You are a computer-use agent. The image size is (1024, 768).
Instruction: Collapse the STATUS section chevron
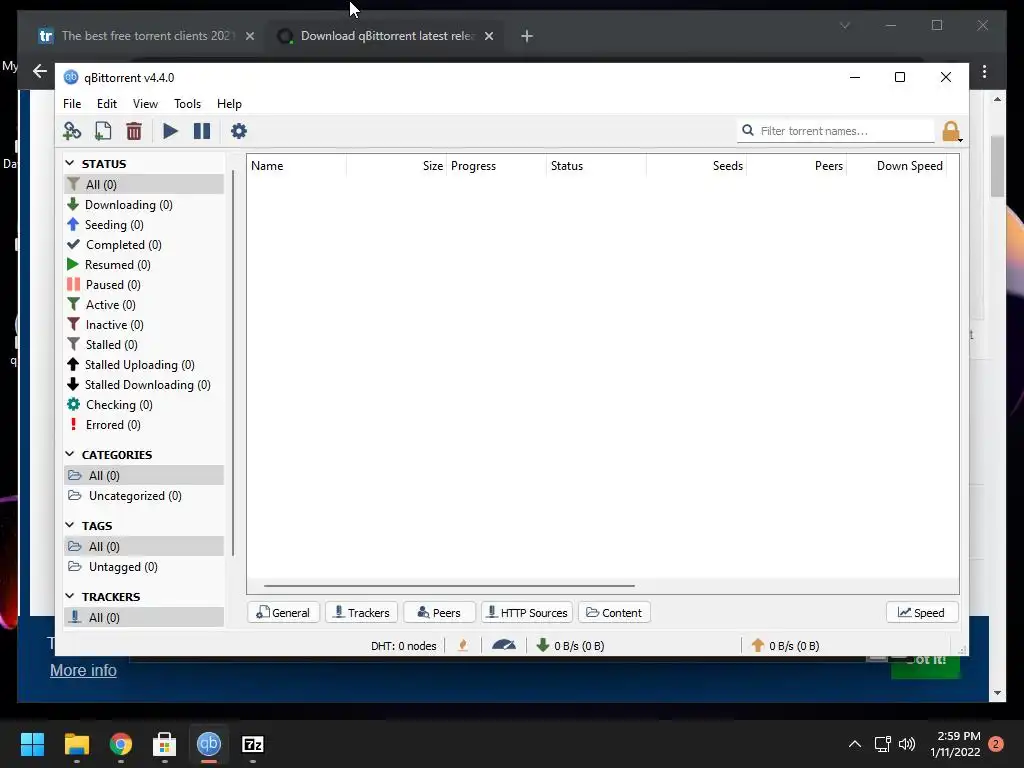click(70, 163)
